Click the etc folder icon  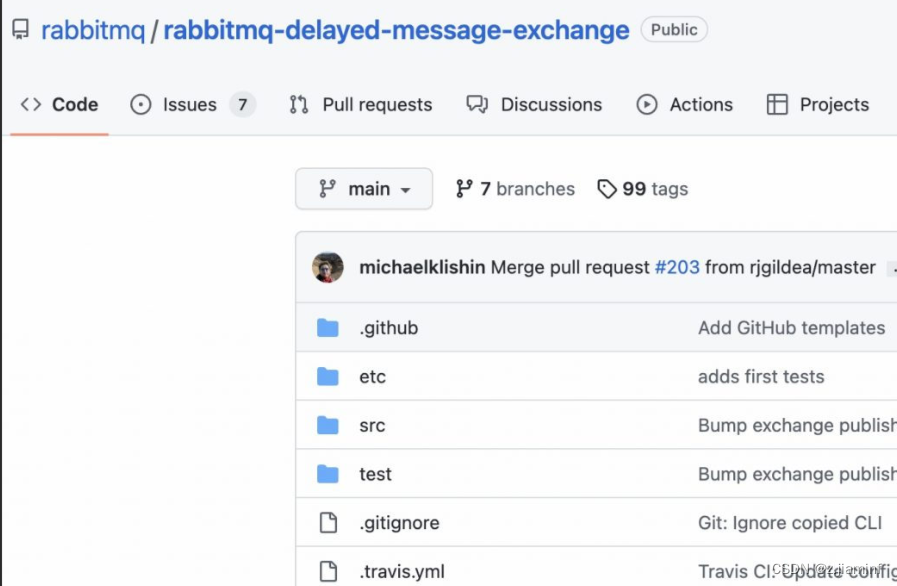(328, 377)
